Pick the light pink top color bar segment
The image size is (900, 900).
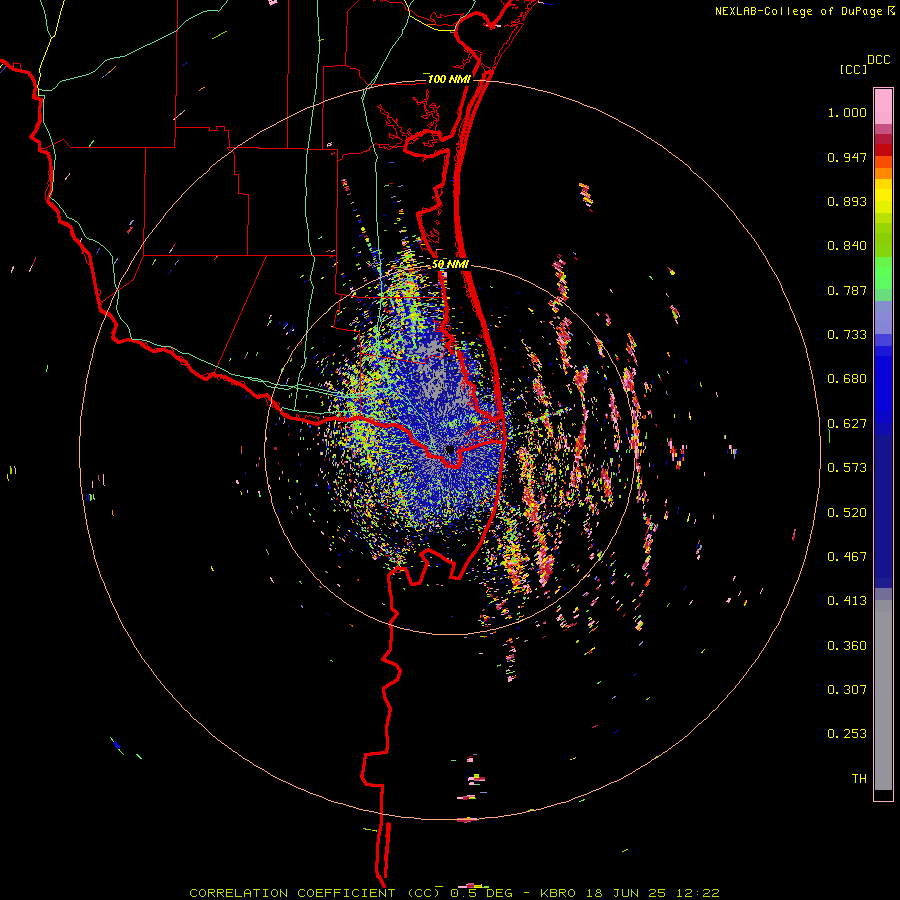(883, 107)
